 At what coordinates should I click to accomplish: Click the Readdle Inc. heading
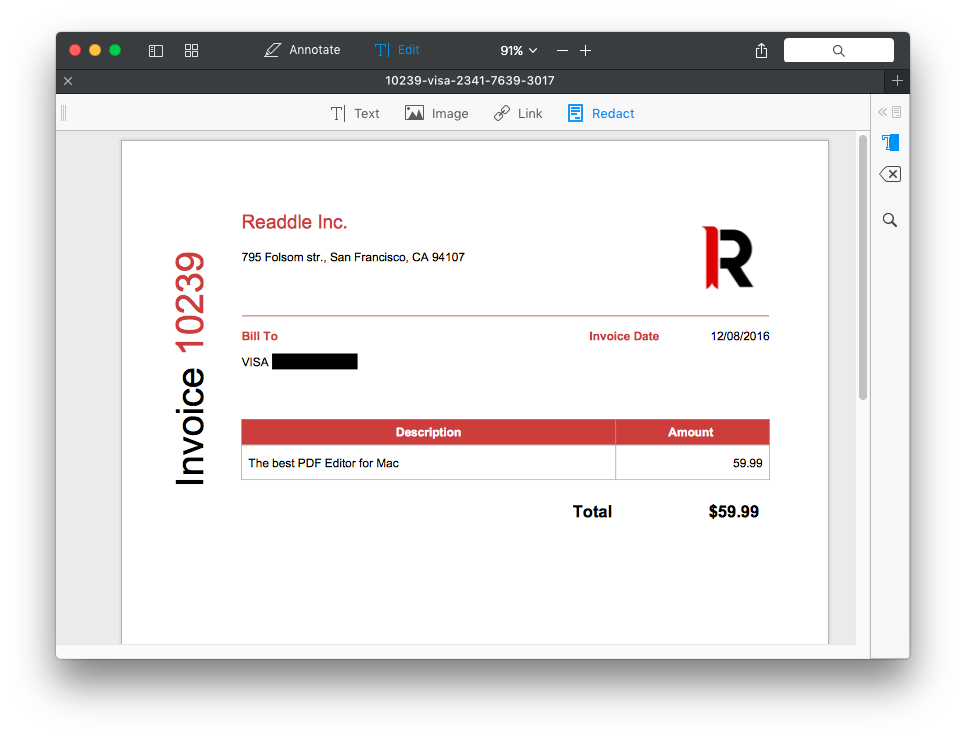[294, 222]
